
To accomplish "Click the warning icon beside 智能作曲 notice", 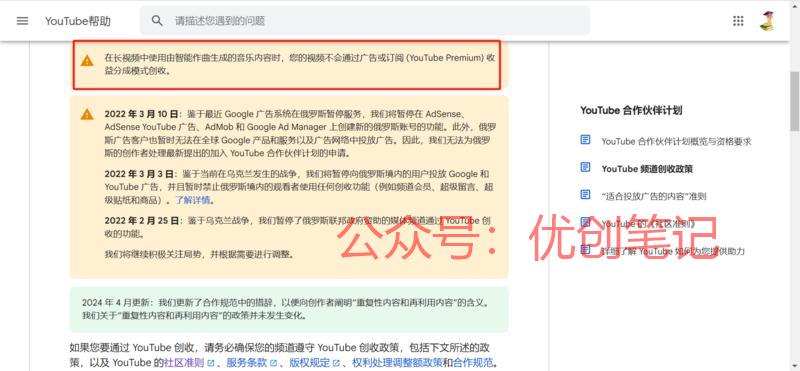I will coord(87,61).
